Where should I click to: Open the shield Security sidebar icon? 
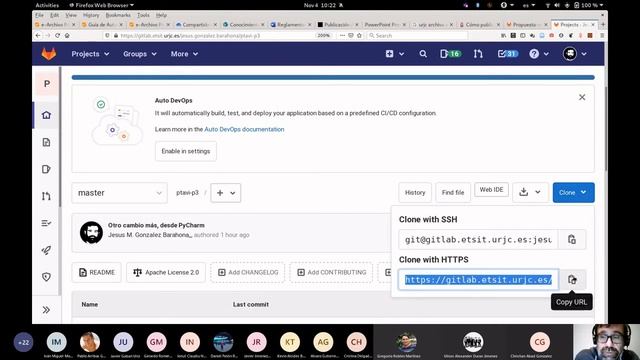pos(47,277)
